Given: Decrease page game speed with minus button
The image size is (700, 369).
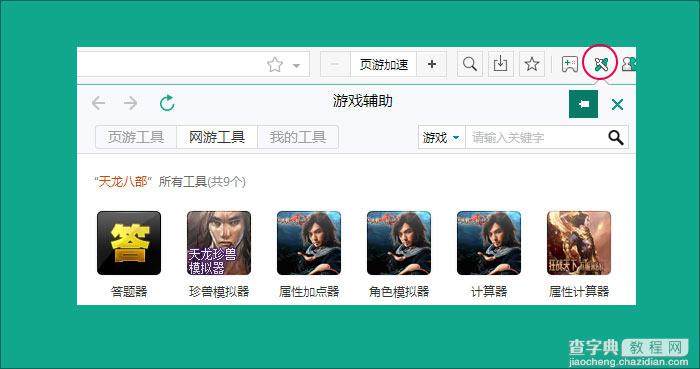Looking at the screenshot, I should (335, 64).
